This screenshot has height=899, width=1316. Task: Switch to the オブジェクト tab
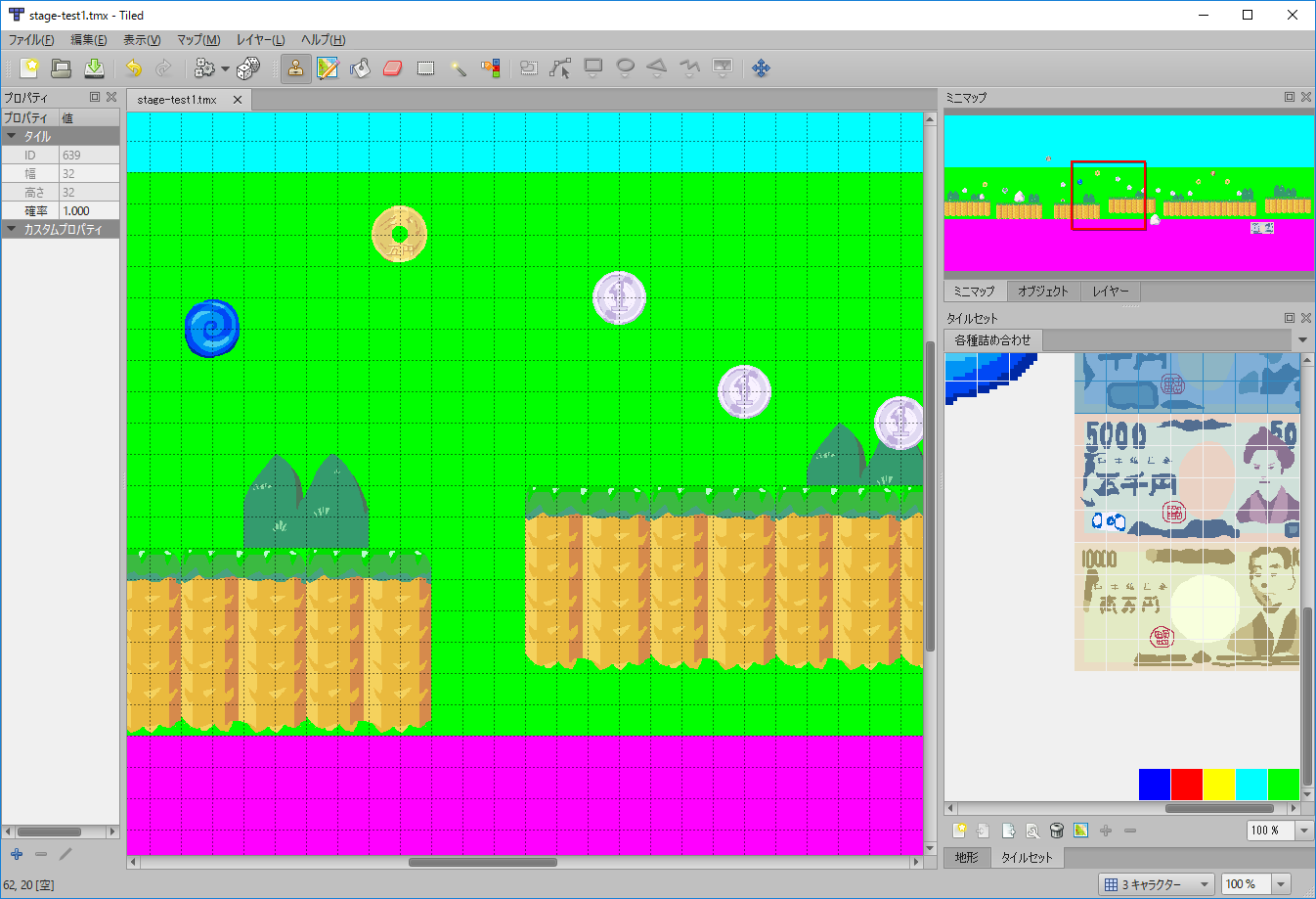[1045, 291]
